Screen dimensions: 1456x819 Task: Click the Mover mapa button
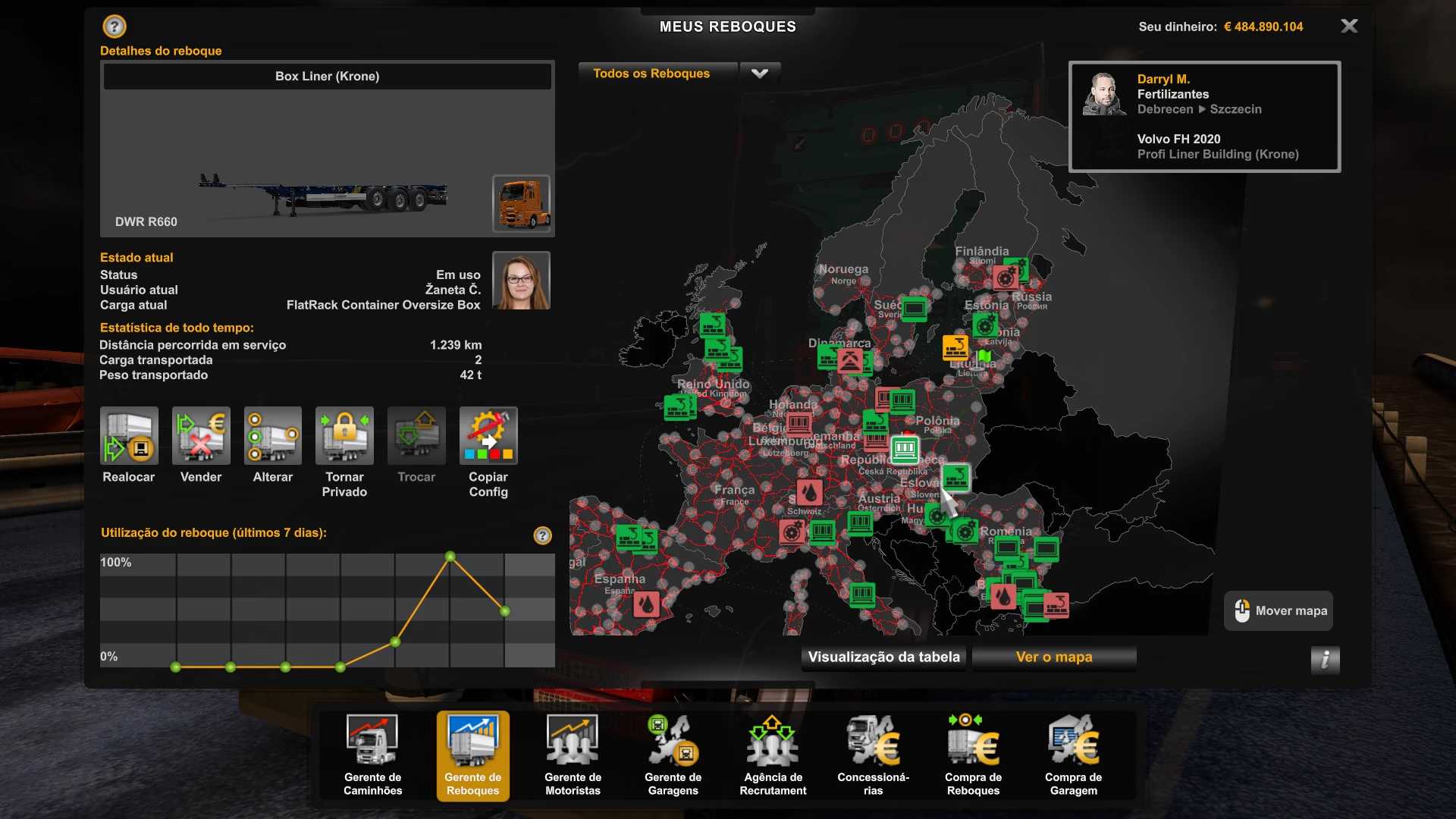coord(1279,611)
